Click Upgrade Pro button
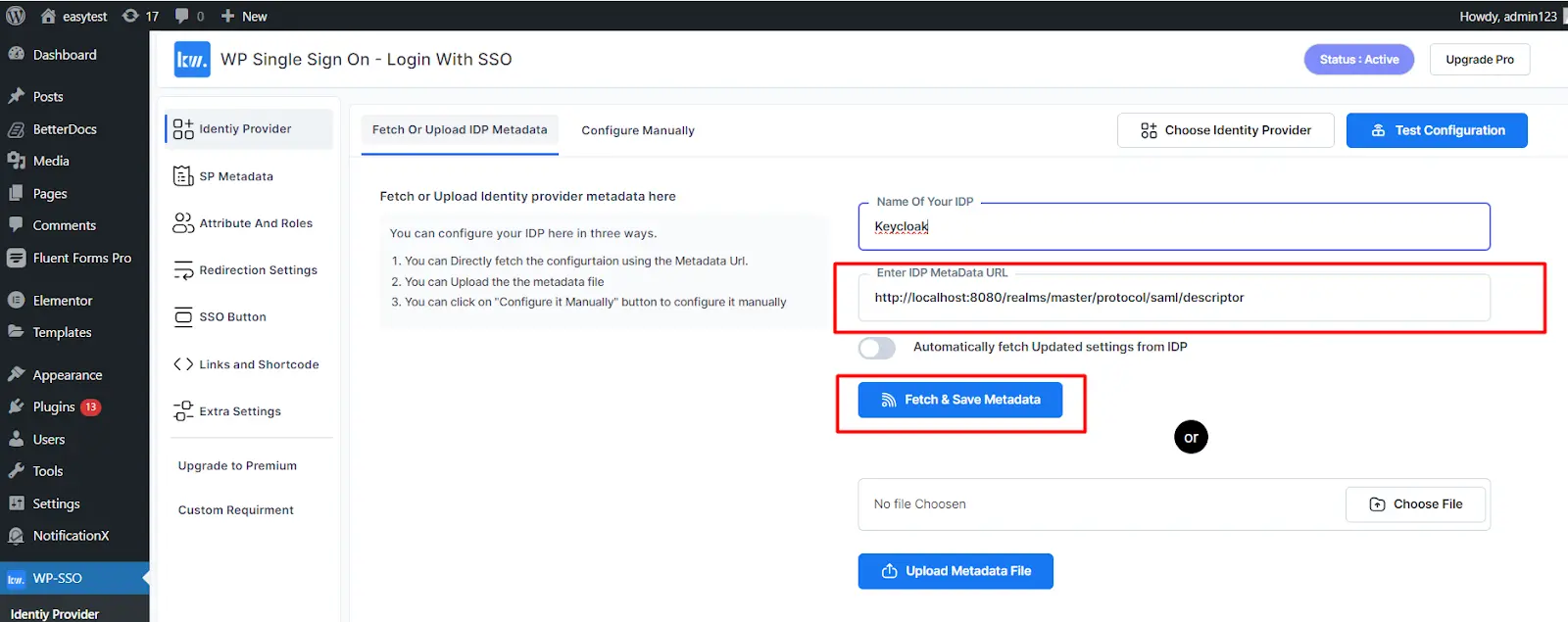The image size is (1568, 622). [1480, 60]
